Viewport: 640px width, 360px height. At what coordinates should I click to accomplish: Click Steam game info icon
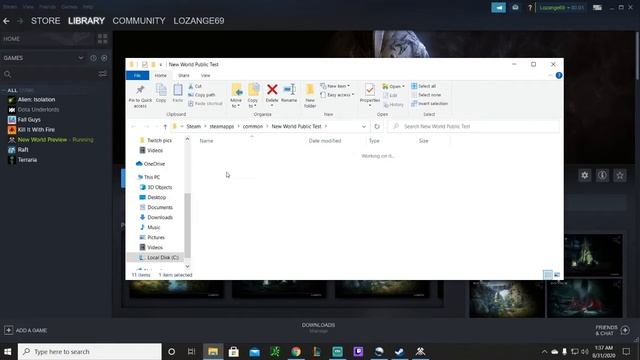click(x=602, y=176)
